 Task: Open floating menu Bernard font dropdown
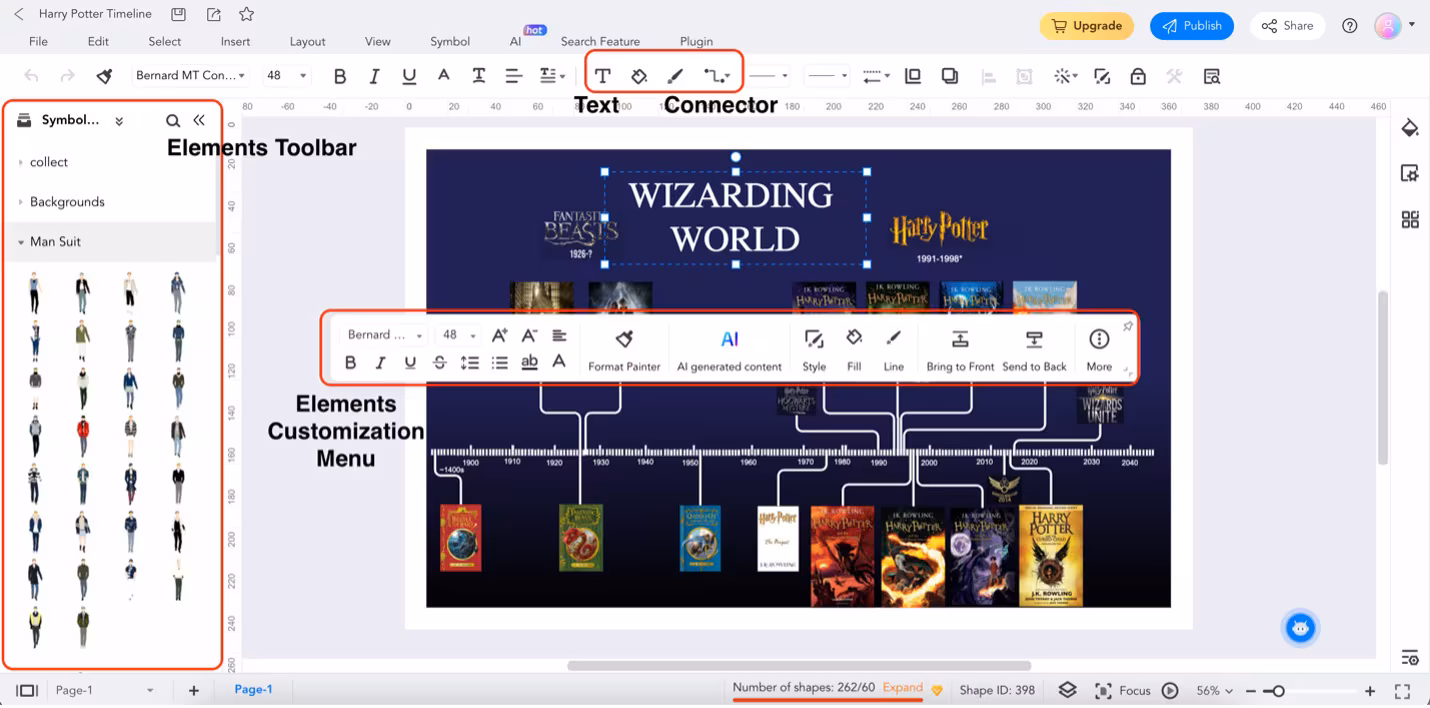point(384,335)
